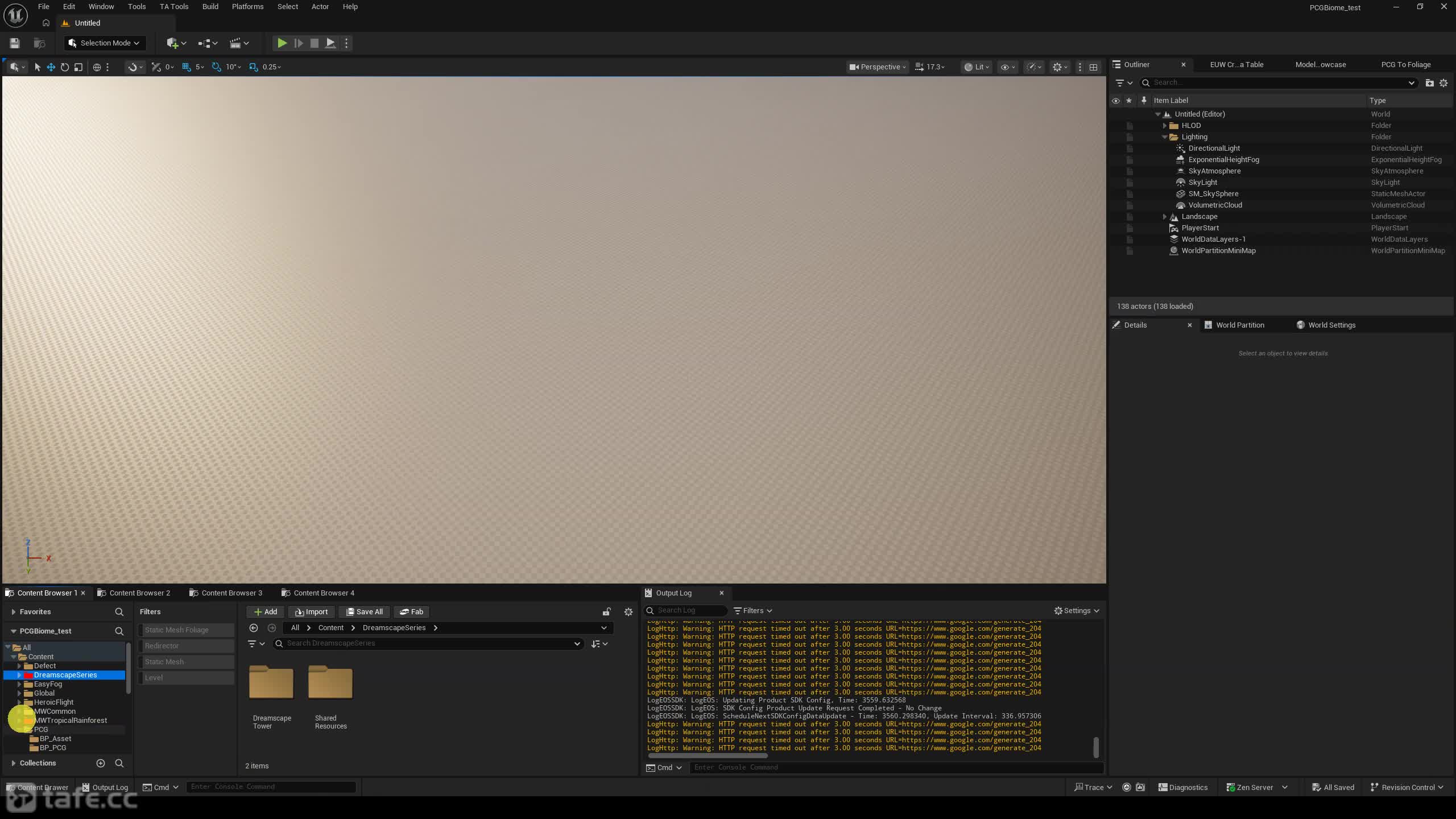The height and width of the screenshot is (819, 1456).
Task: Click the Output Log vertical scrollbar
Action: click(x=1096, y=747)
